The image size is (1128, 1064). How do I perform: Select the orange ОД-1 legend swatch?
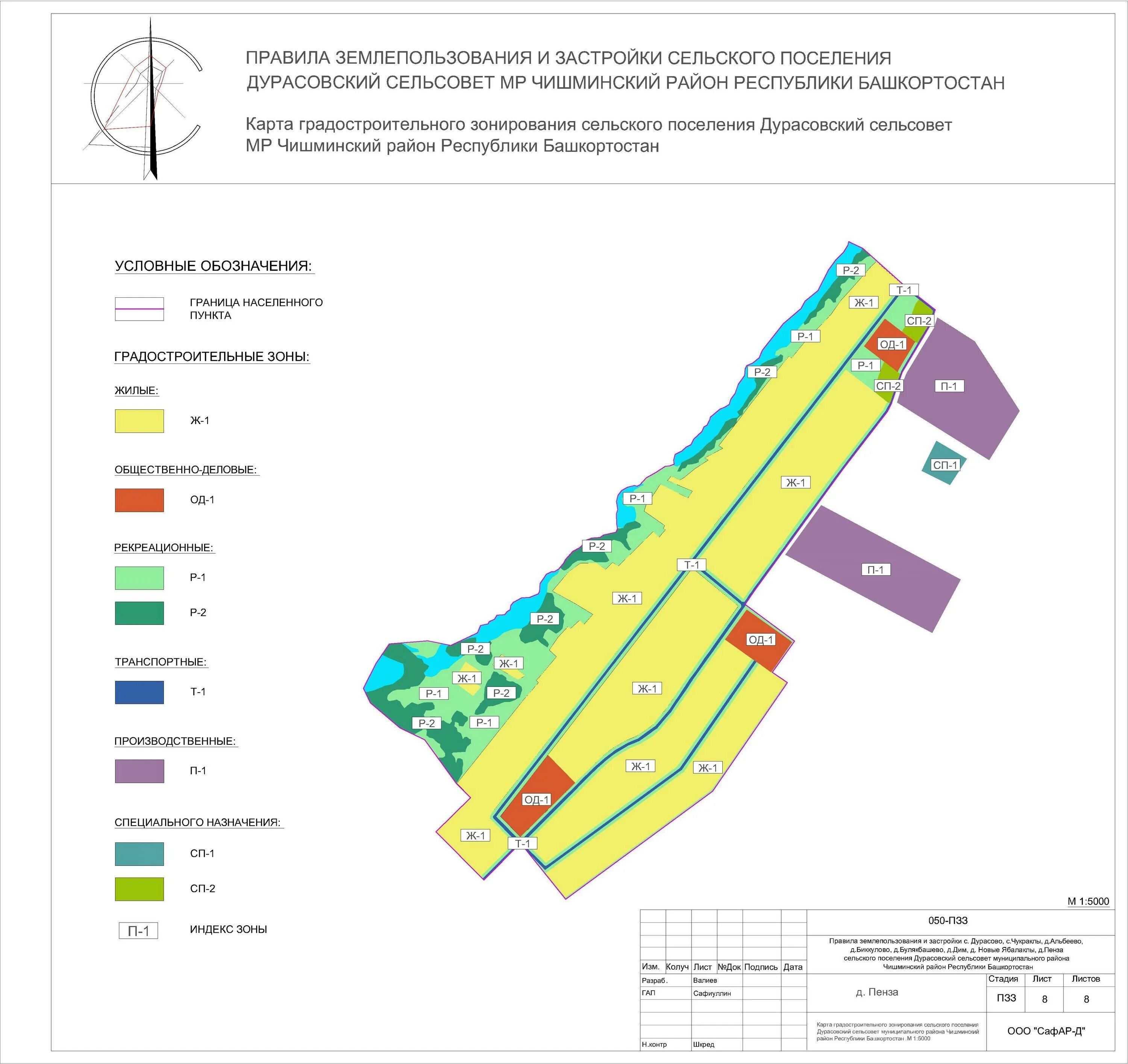pos(139,500)
